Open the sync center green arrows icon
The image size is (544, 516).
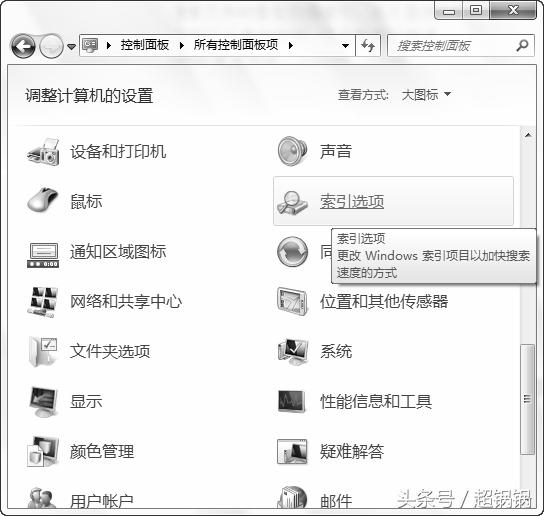click(292, 252)
